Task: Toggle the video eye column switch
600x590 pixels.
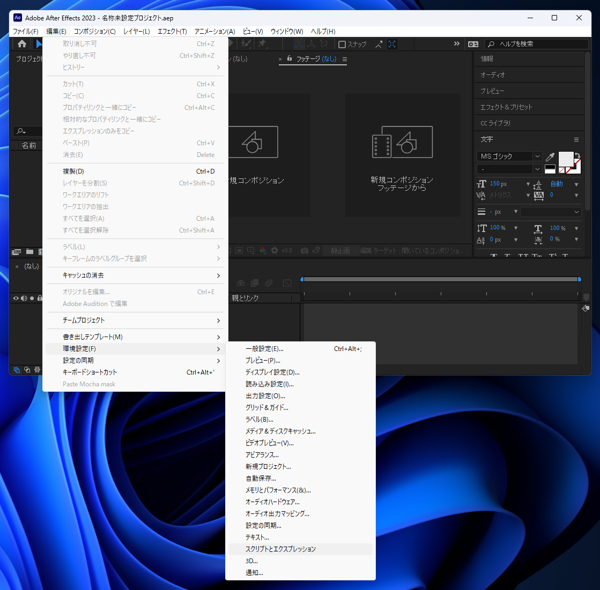Action: point(16,298)
